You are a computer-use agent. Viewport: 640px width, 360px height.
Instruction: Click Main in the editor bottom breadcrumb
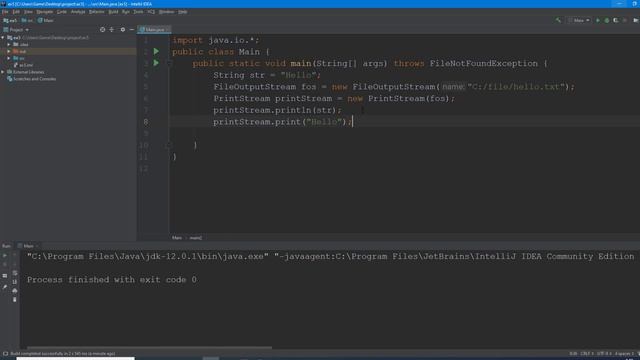(177, 238)
